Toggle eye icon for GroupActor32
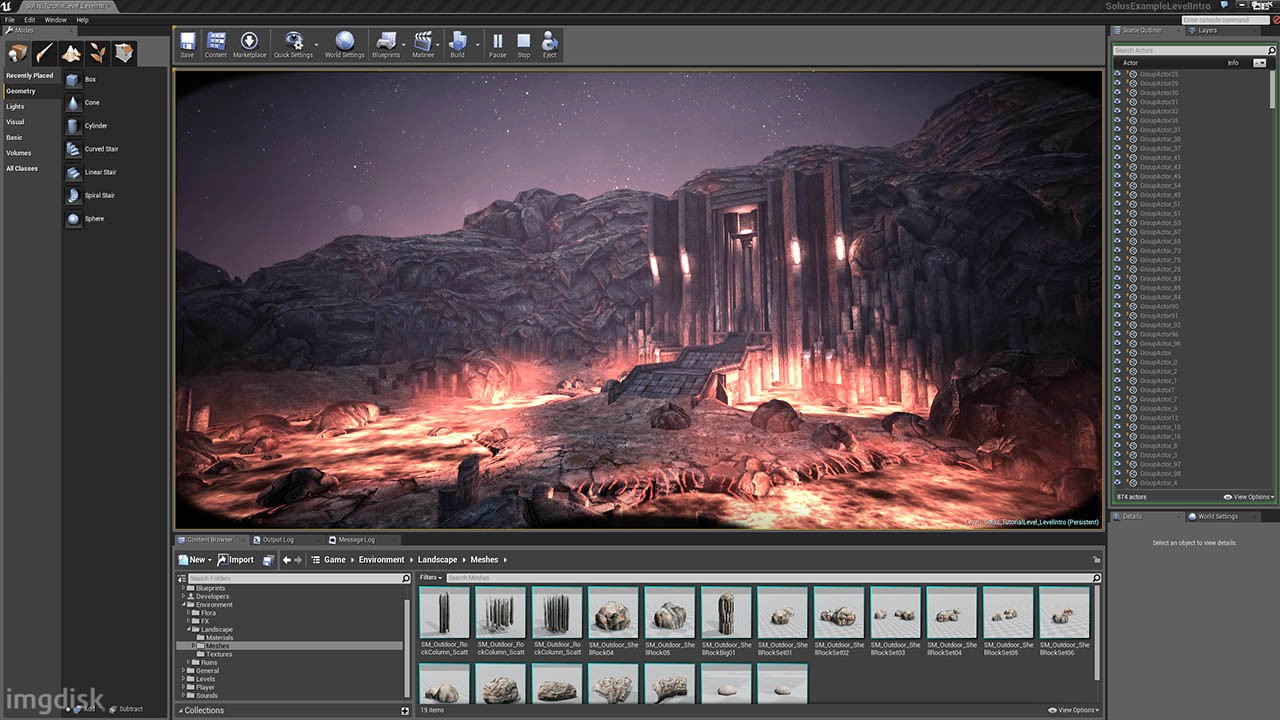This screenshot has width=1280, height=720. (1118, 111)
